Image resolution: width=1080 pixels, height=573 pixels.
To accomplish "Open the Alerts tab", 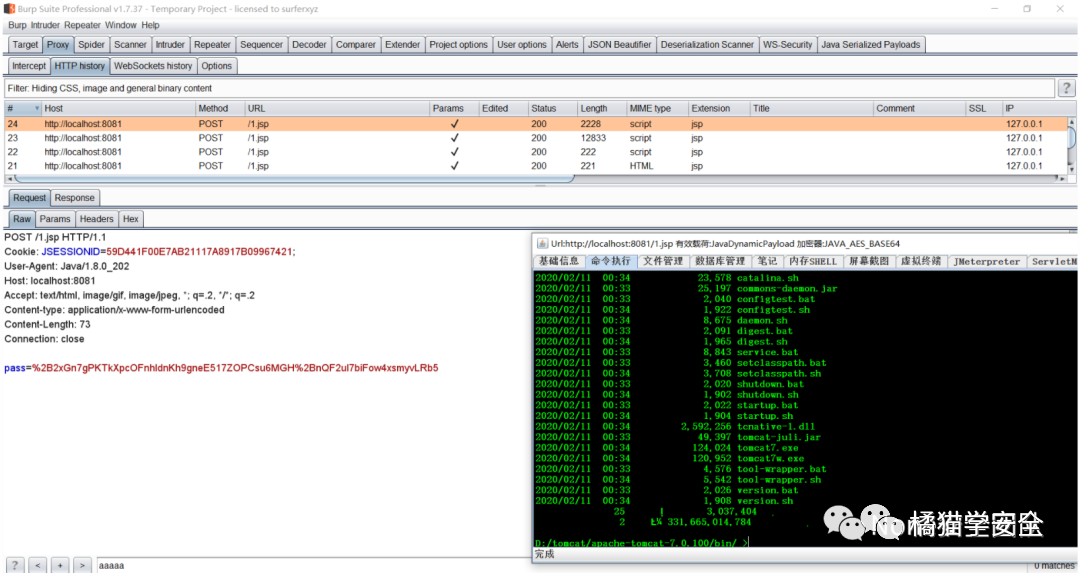I will click(567, 45).
